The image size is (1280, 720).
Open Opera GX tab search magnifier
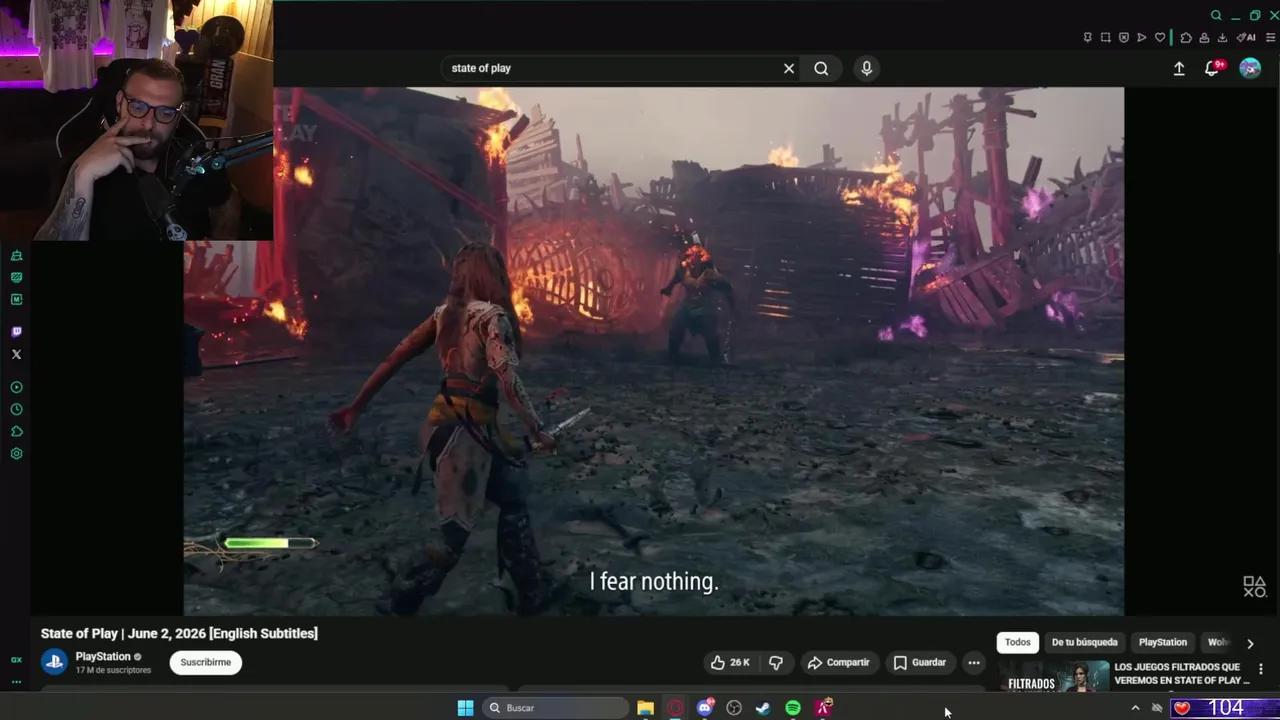point(1216,15)
